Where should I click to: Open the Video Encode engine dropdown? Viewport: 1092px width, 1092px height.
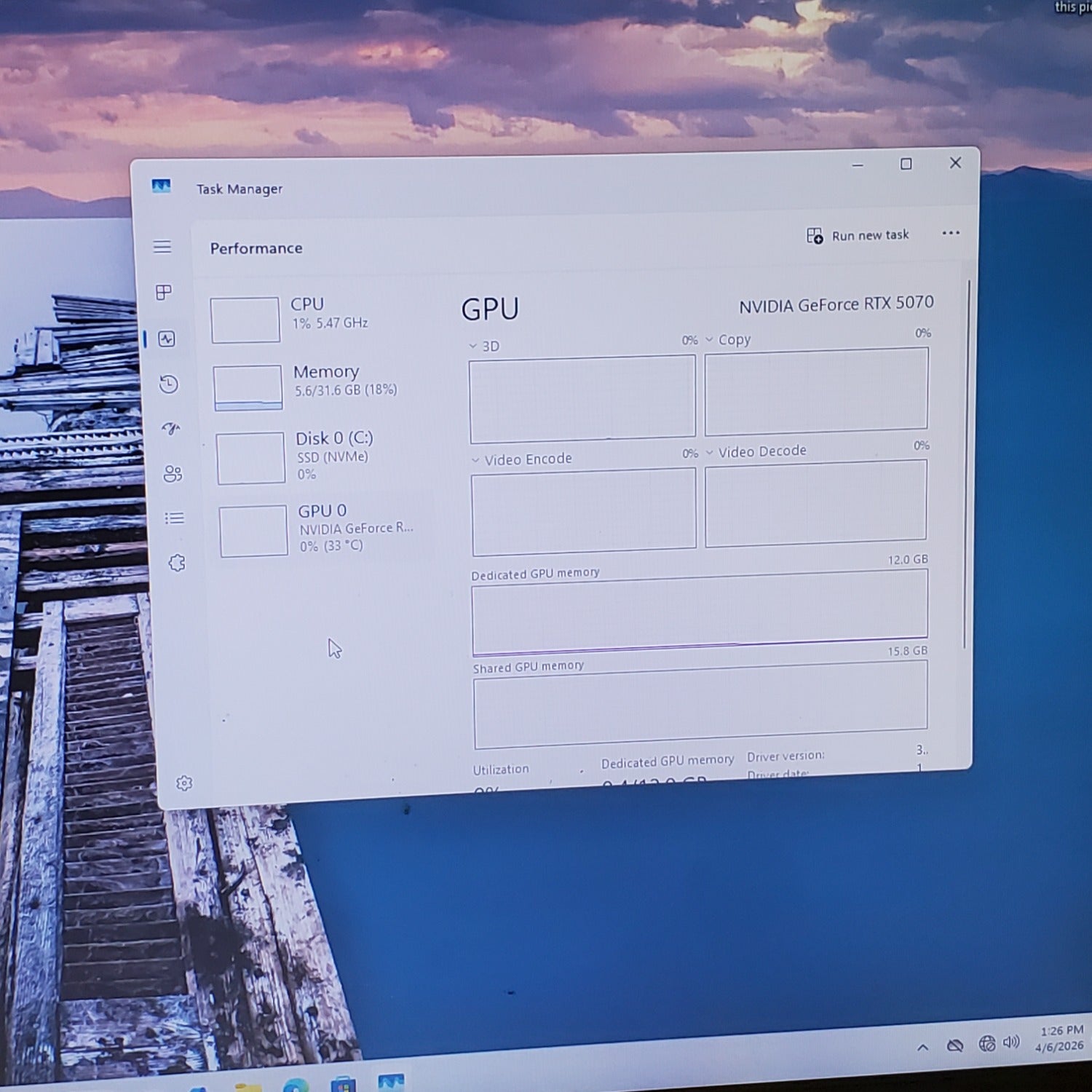476,460
